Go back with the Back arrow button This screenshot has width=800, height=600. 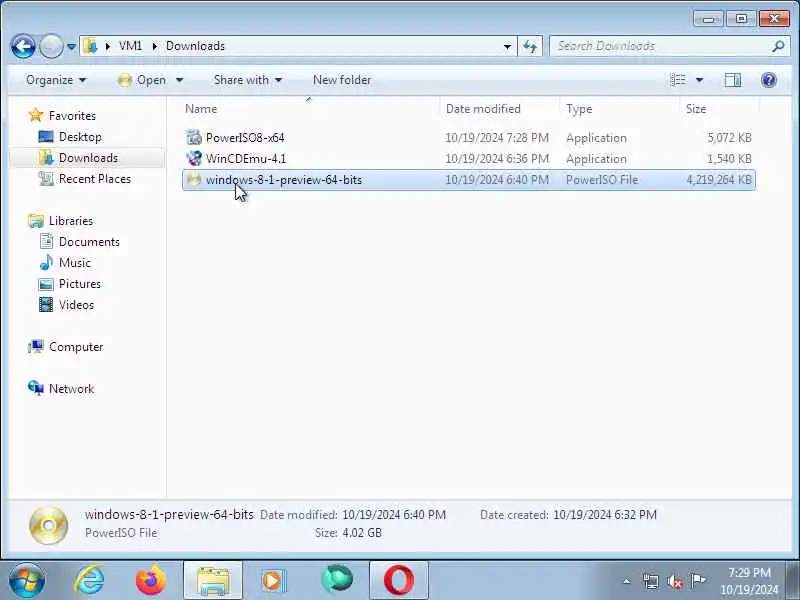pos(23,47)
